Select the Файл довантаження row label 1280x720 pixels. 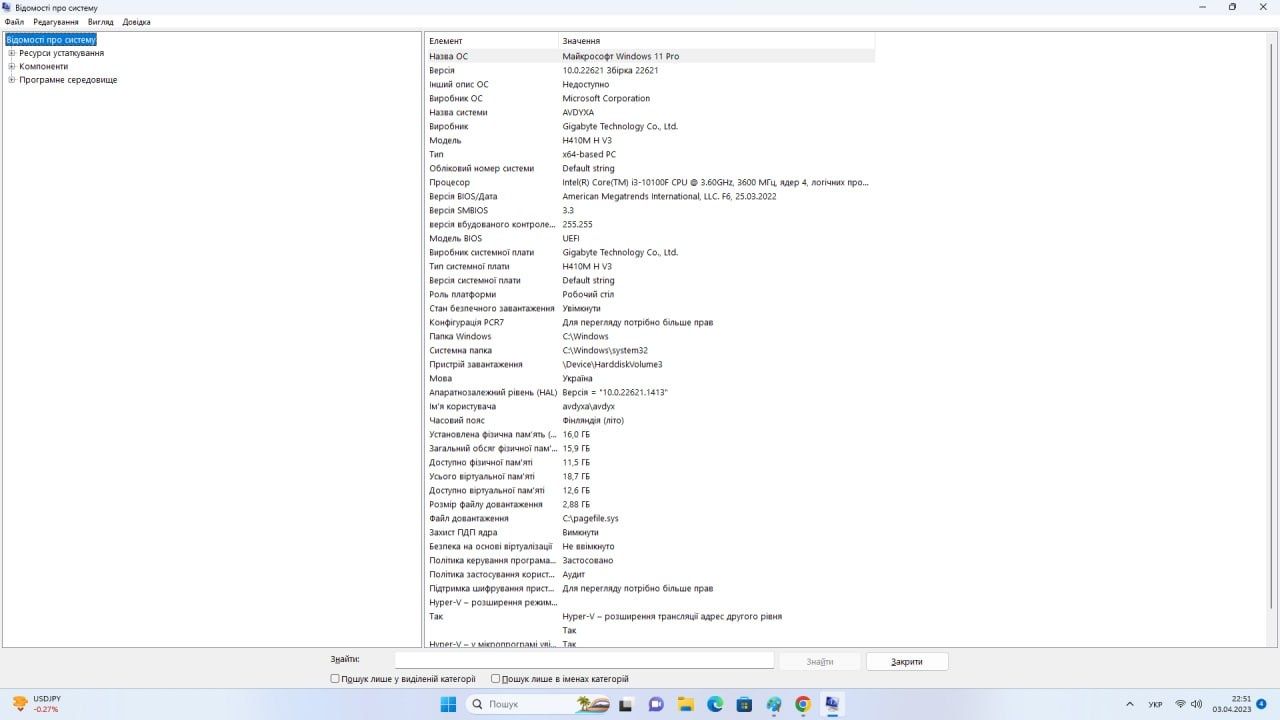[x=469, y=518]
